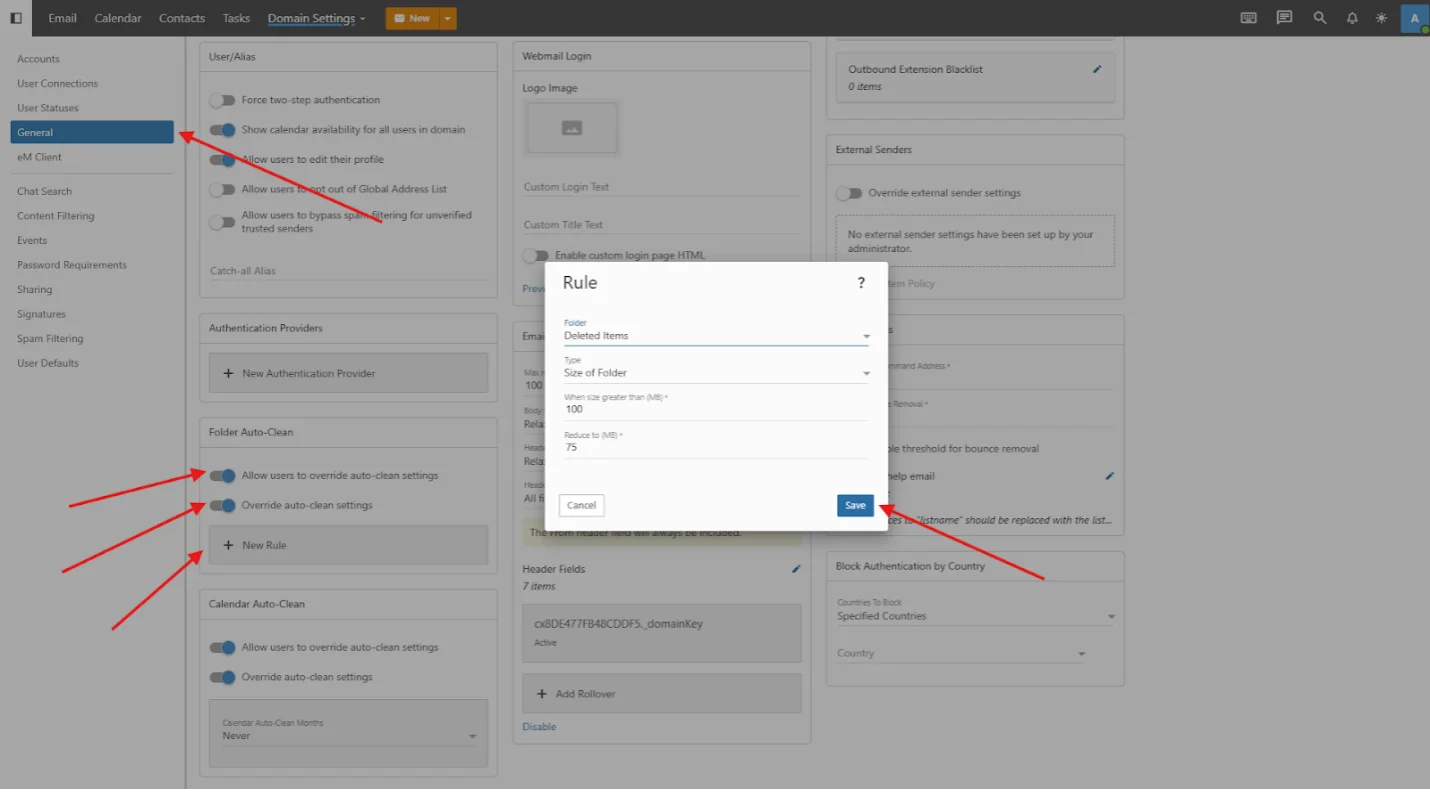Toggle Folder Auto-Clean allow users override

tap(222, 476)
